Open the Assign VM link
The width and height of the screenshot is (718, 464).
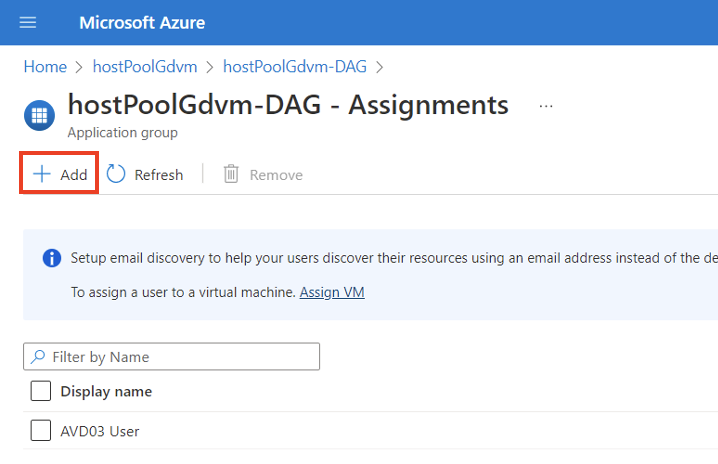332,292
